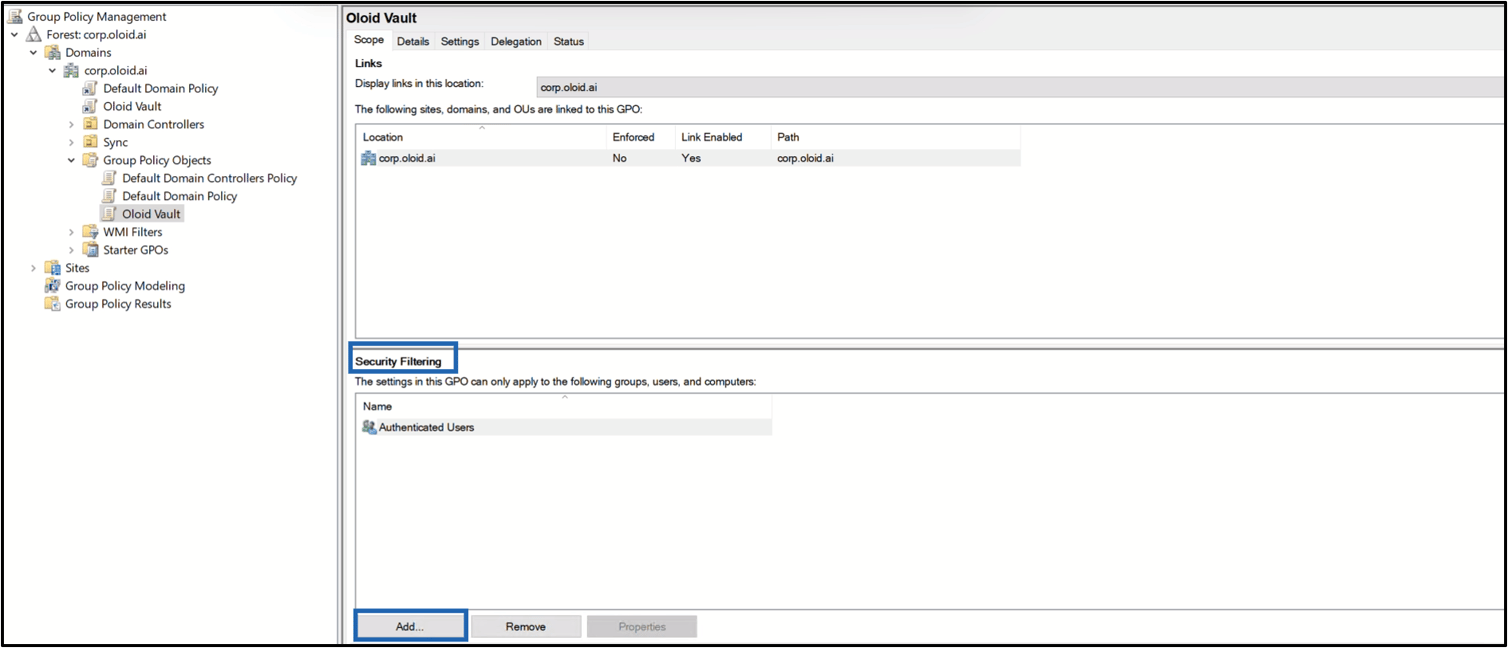Select the Sites tree item
Viewport: 1508px width, 648px height.
(78, 268)
